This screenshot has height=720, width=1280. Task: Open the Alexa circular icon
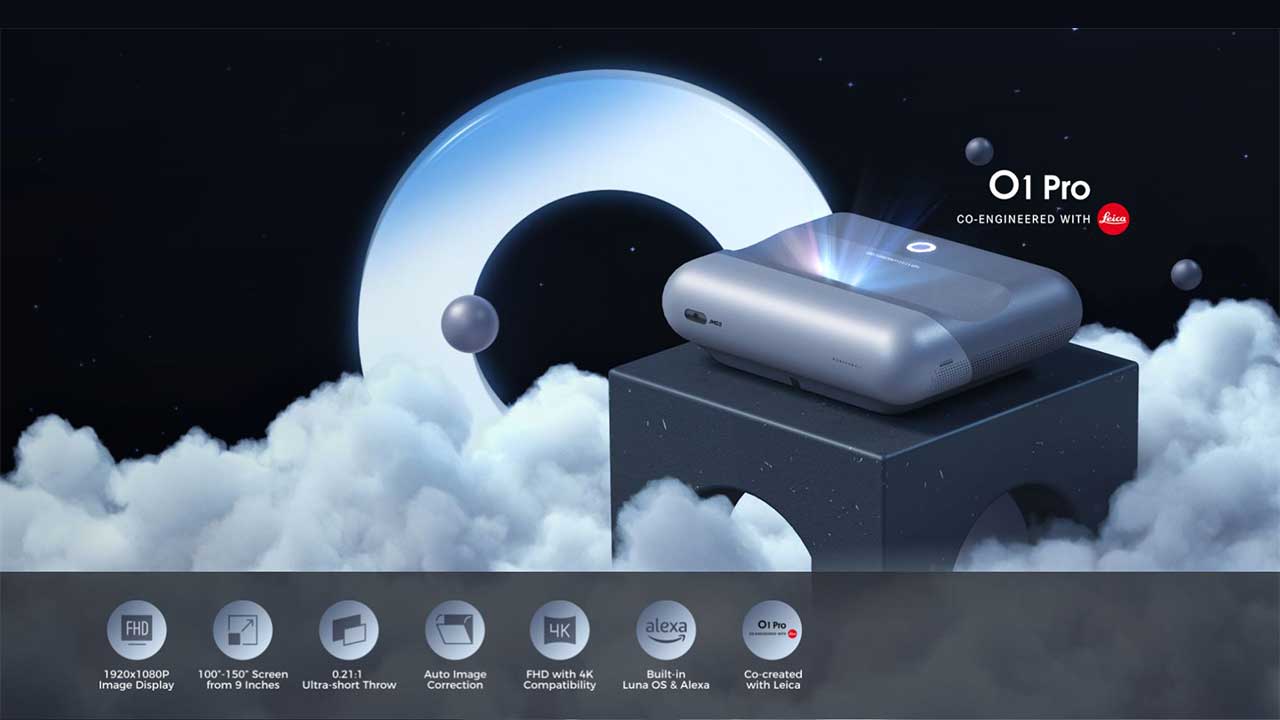666,630
